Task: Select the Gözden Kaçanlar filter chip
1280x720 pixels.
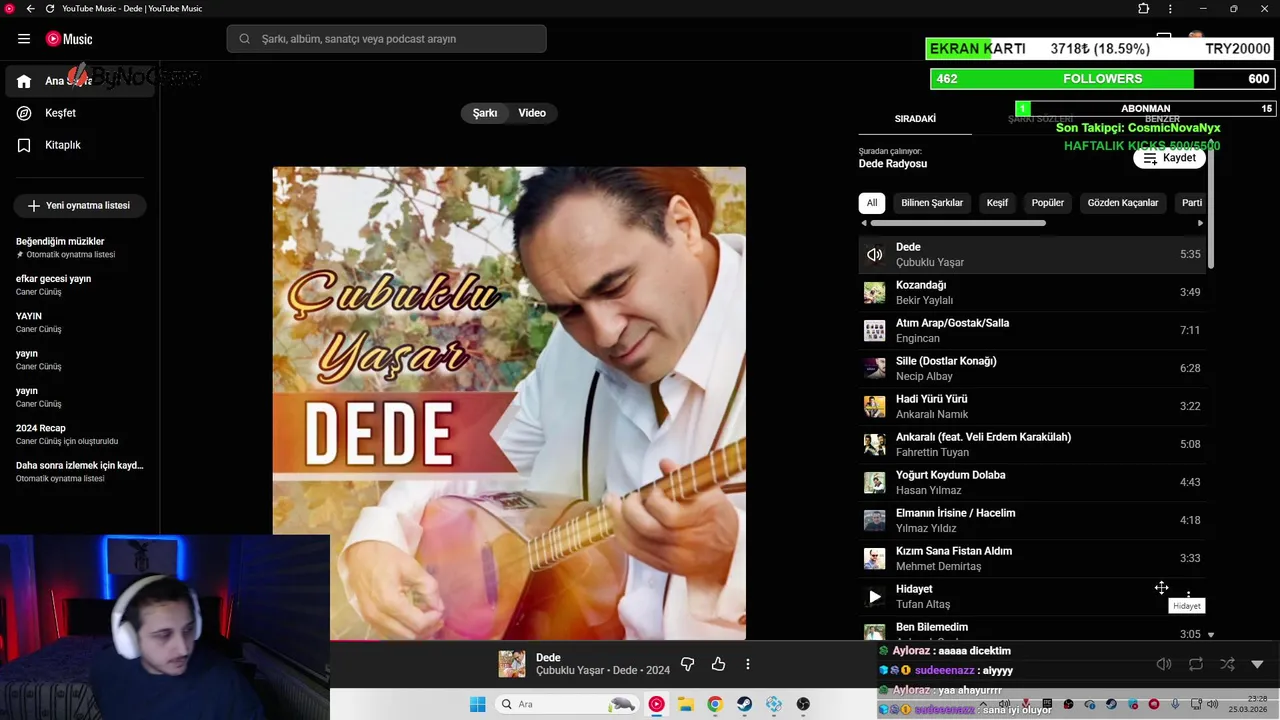Action: (1123, 203)
